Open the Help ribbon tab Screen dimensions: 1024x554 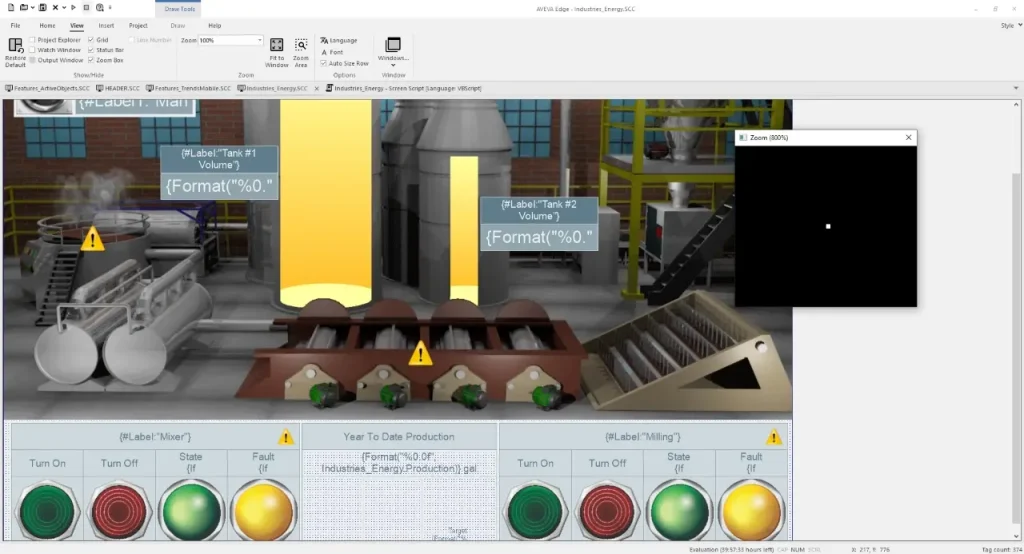(214, 25)
